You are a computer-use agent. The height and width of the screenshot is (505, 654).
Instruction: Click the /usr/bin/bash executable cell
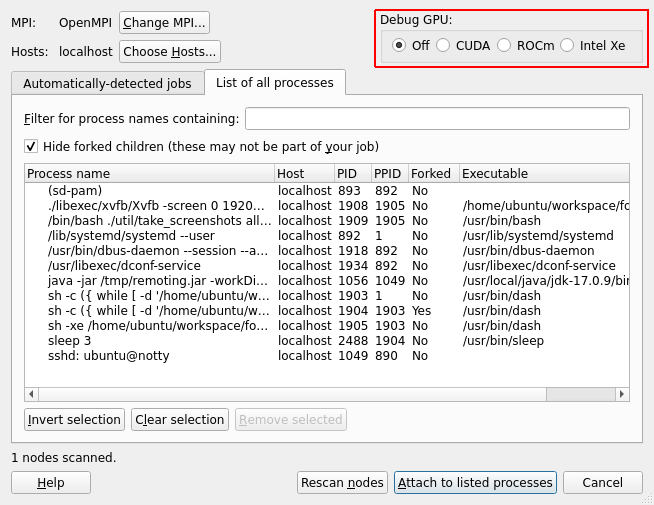(x=501, y=221)
